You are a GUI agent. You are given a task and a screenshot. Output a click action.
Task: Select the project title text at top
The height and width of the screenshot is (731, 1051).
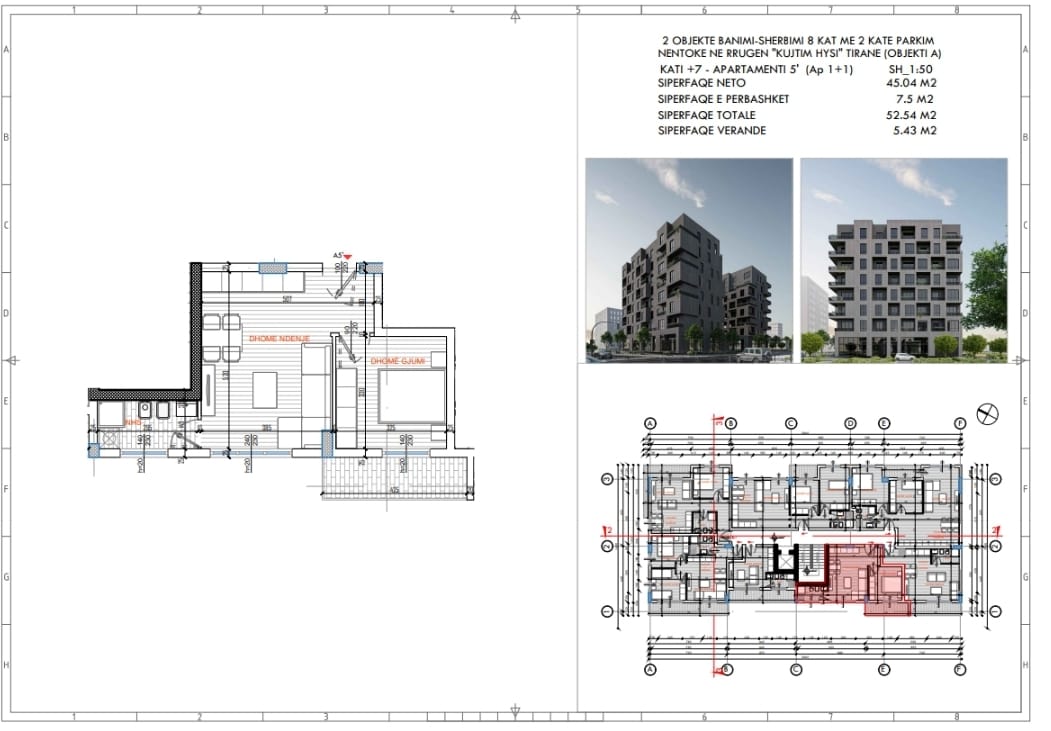pos(795,46)
